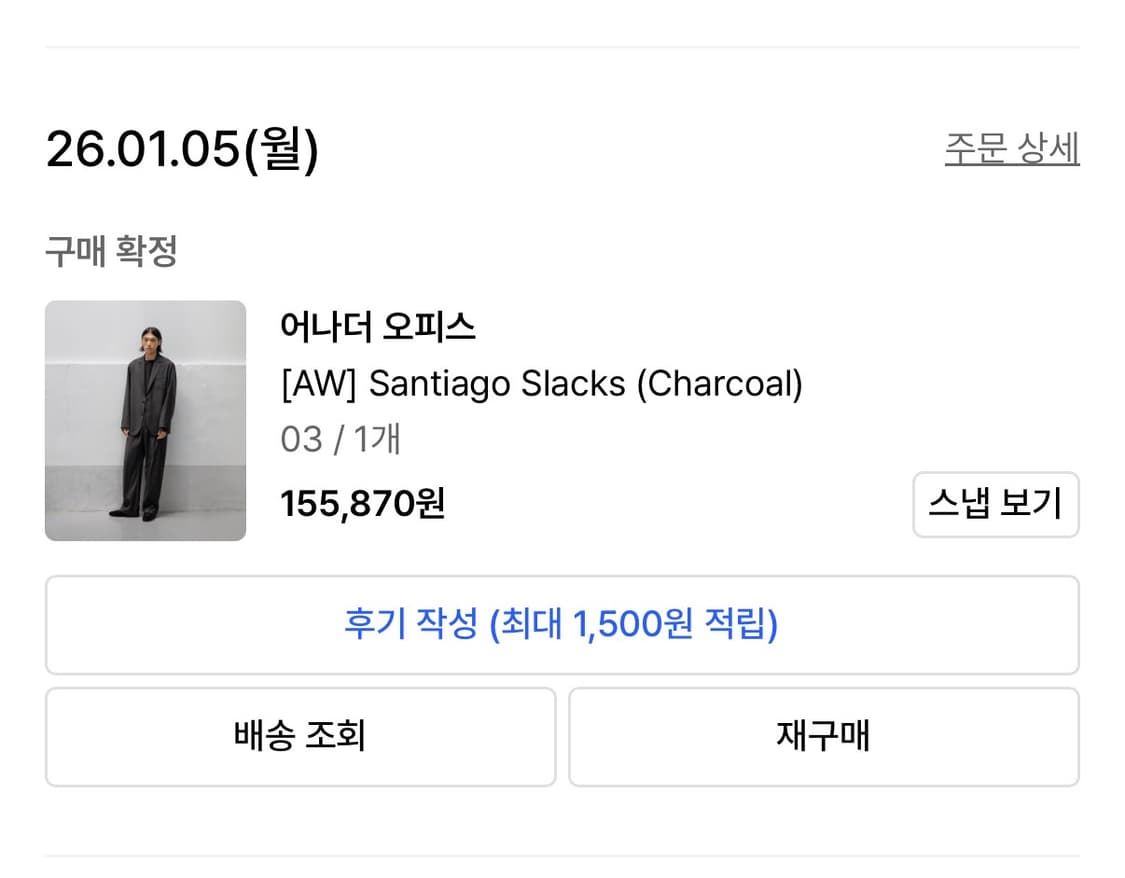Viewport: 1125px width, 878px height.
Task: Click the 03 size option text
Action: (x=301, y=439)
